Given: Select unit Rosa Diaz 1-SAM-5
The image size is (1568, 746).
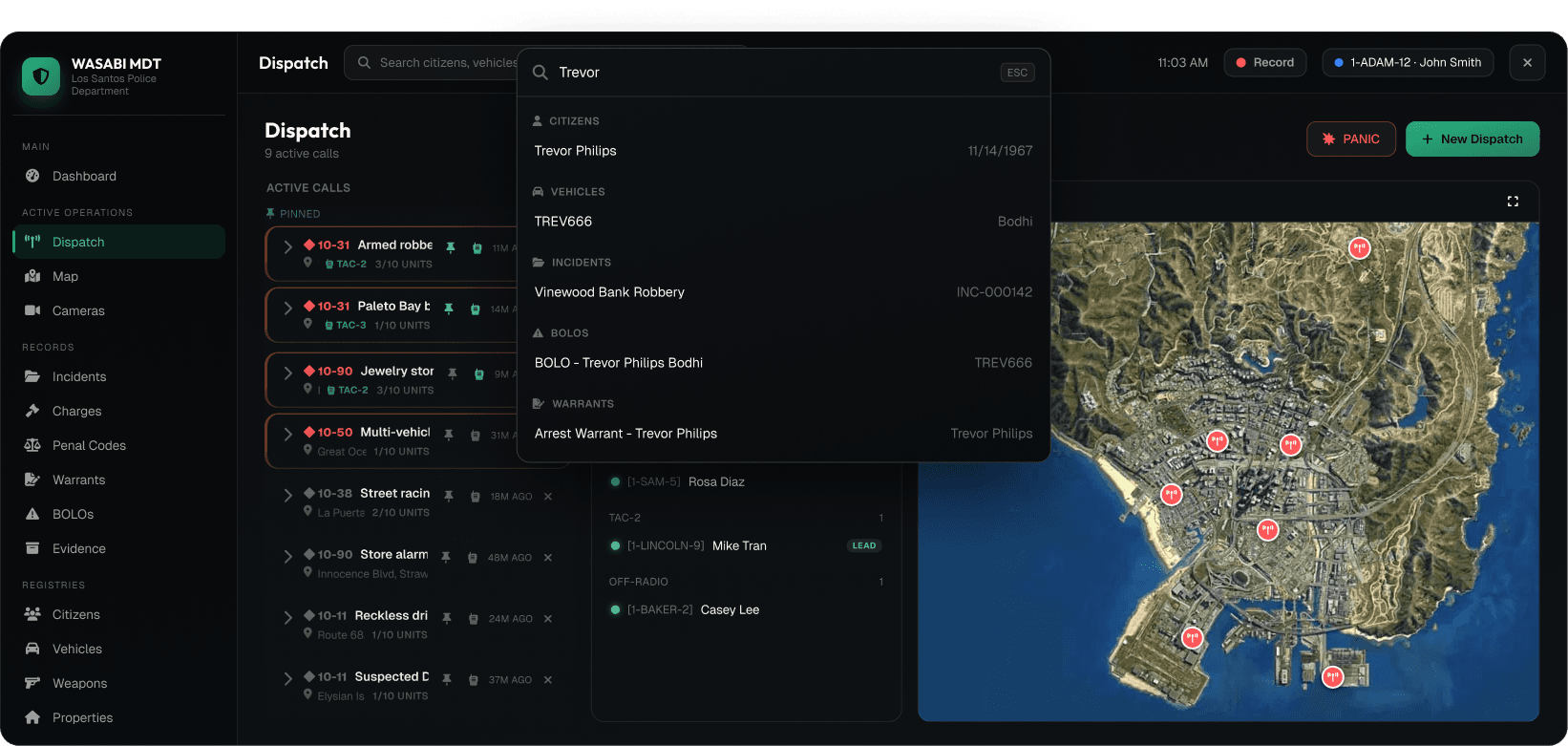Looking at the screenshot, I should coord(746,481).
